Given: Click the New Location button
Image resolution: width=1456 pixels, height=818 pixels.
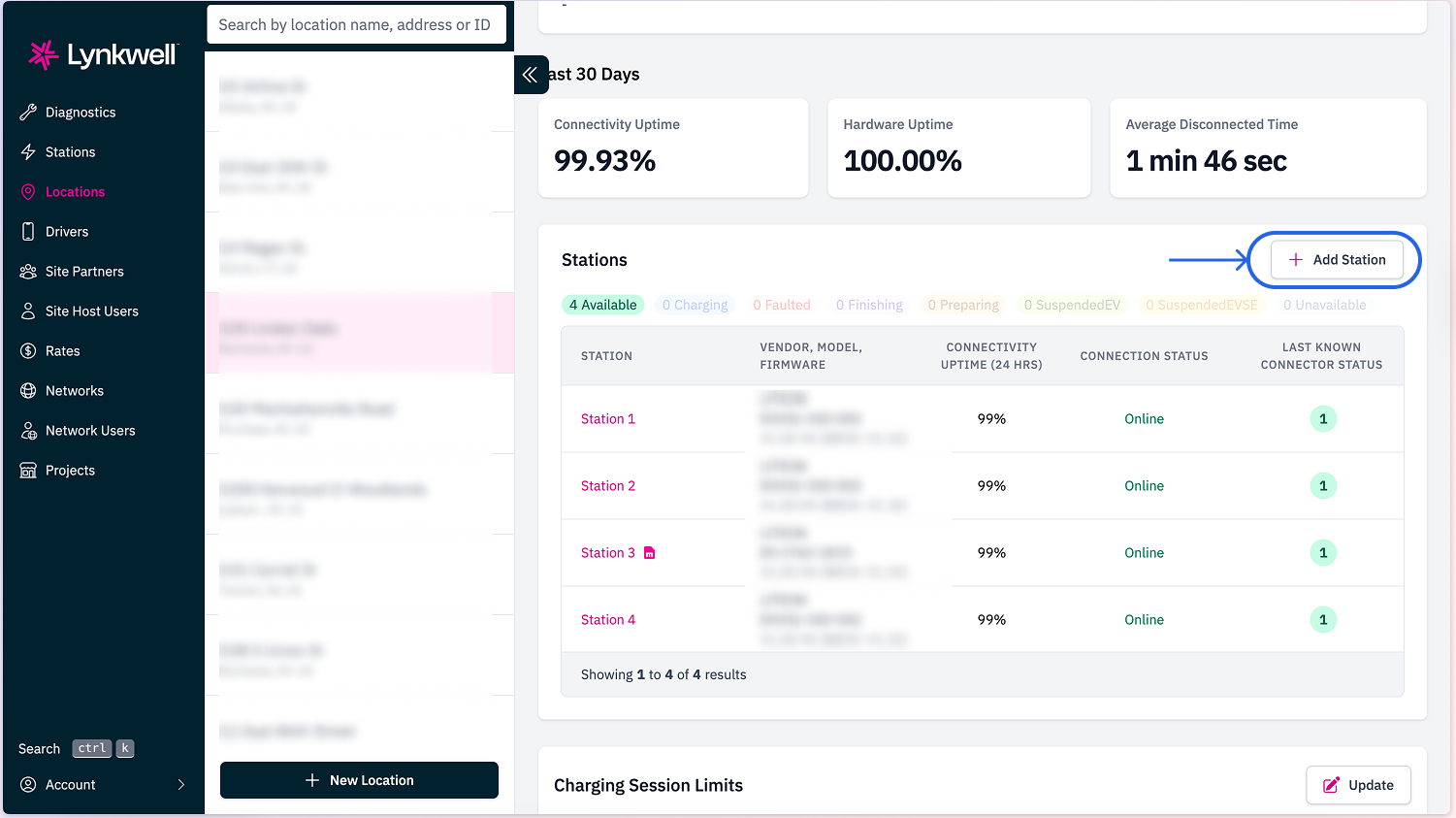Looking at the screenshot, I should click(359, 780).
